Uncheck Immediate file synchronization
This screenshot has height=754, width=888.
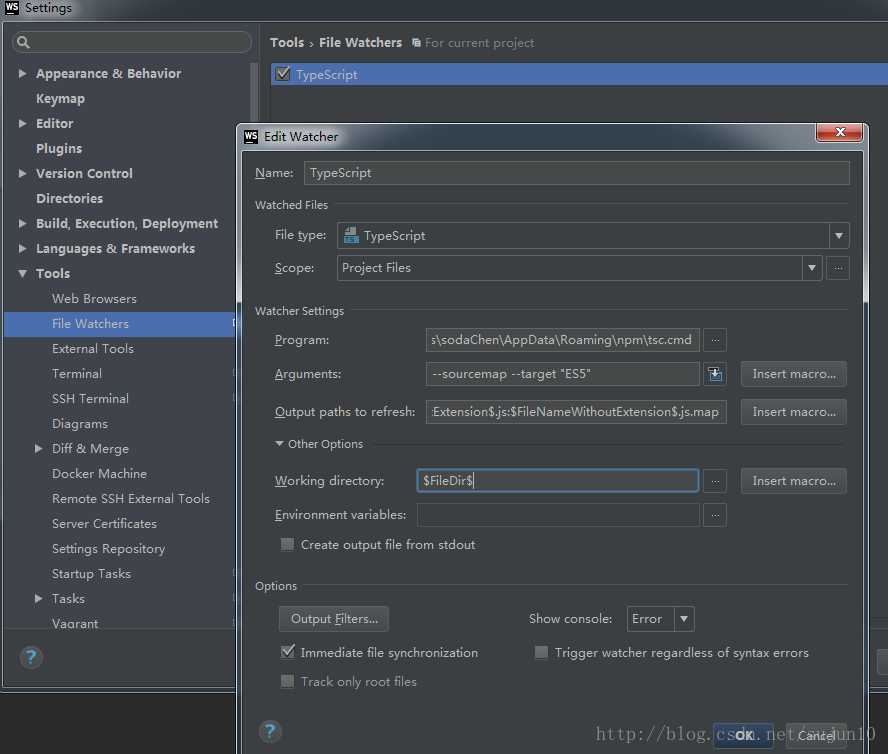[x=288, y=651]
